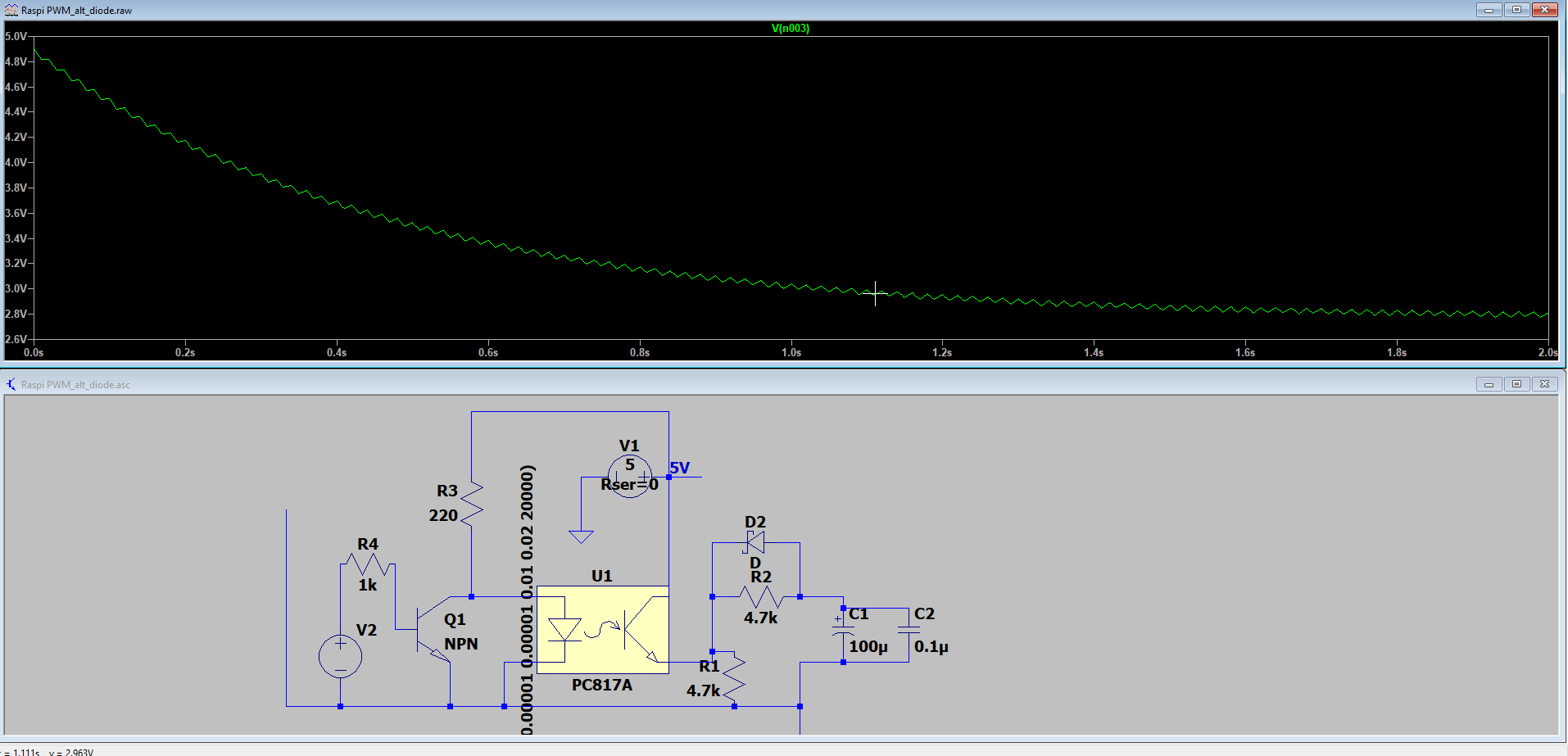Click the R3 220 ohm resistor
This screenshot has height=756, width=1568.
coord(472,503)
